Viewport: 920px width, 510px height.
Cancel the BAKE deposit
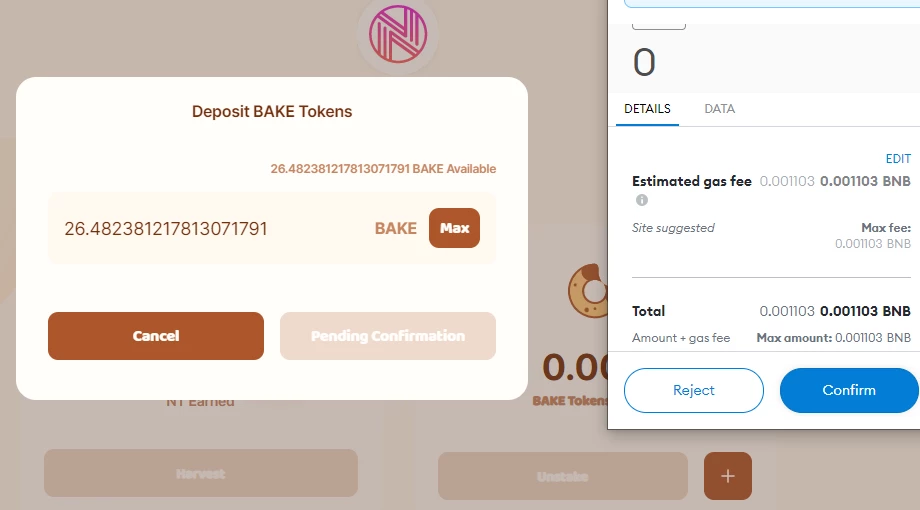[156, 336]
